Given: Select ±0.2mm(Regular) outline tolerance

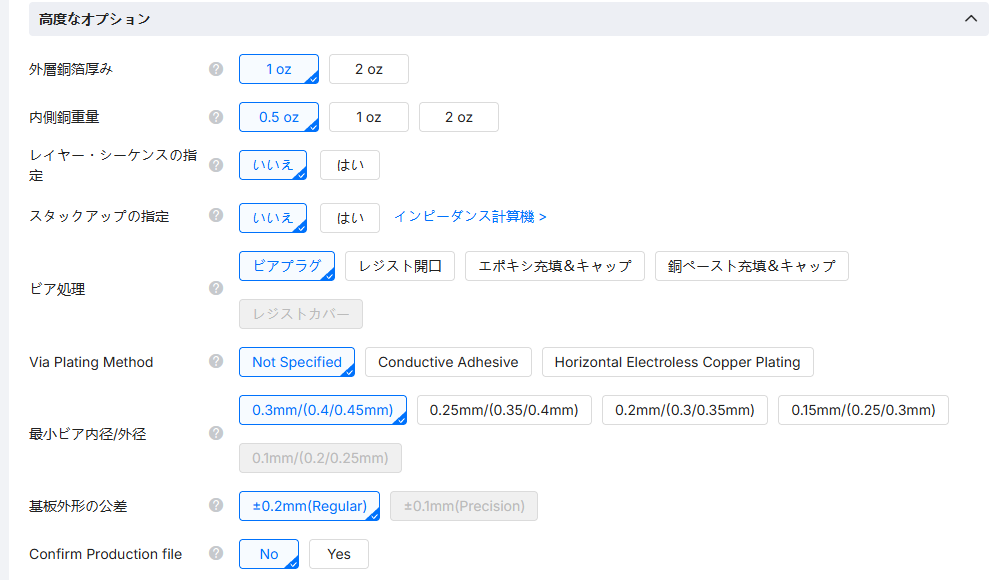Looking at the screenshot, I should pyautogui.click(x=309, y=506).
